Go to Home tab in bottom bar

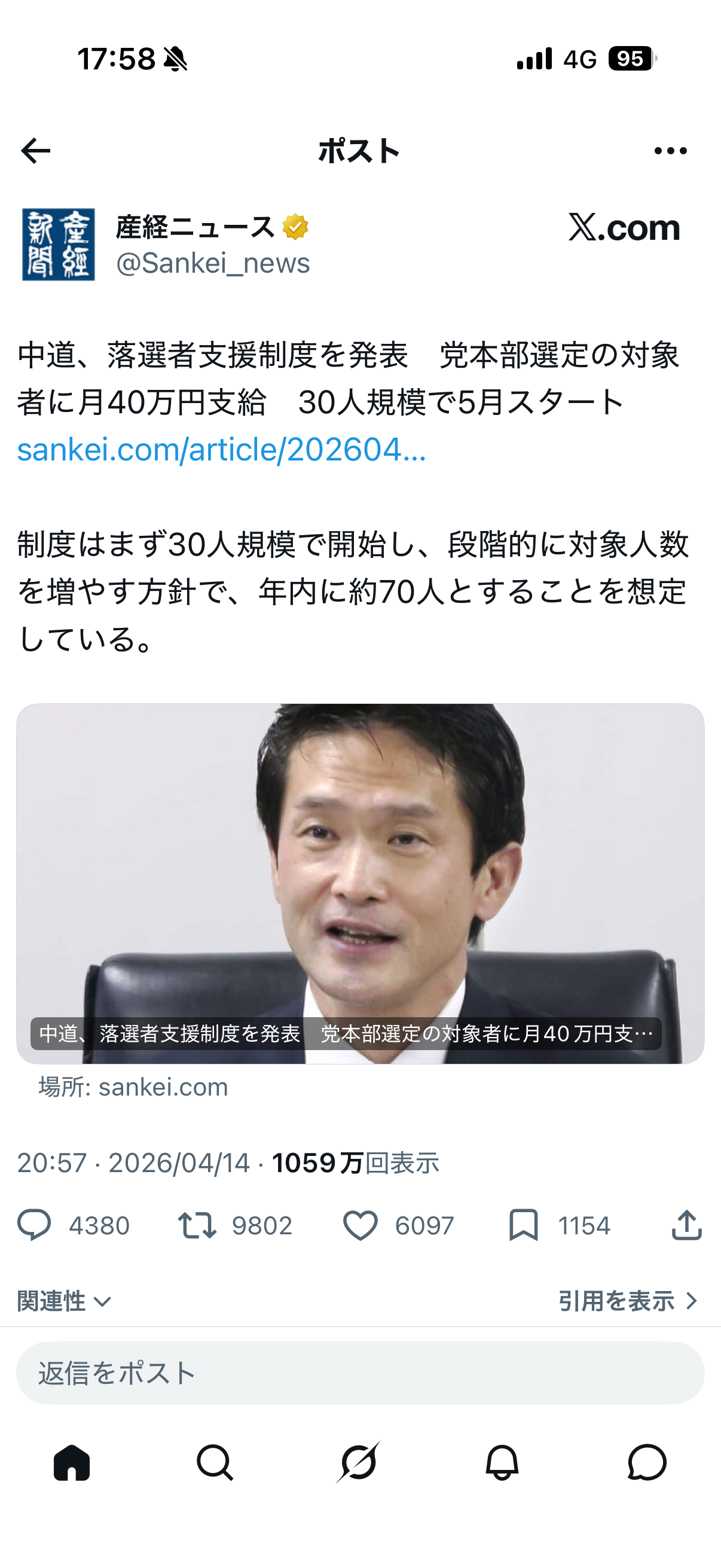(x=72, y=1462)
